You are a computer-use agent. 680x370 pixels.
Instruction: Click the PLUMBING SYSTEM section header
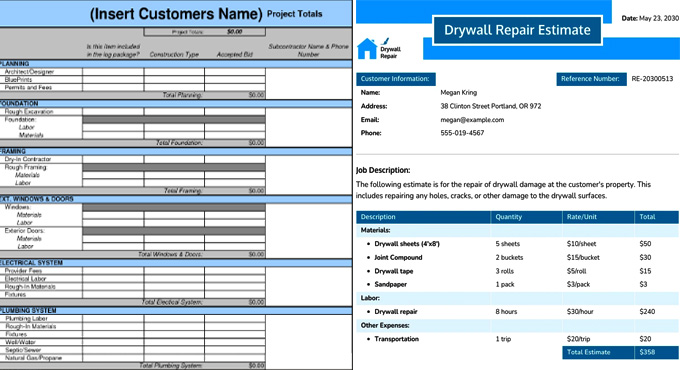tap(176, 311)
